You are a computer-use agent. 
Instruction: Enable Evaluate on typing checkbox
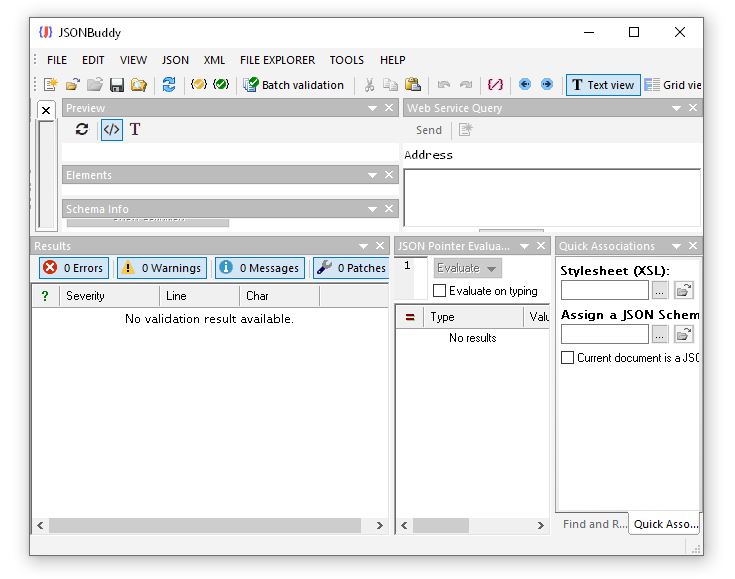[x=439, y=291]
